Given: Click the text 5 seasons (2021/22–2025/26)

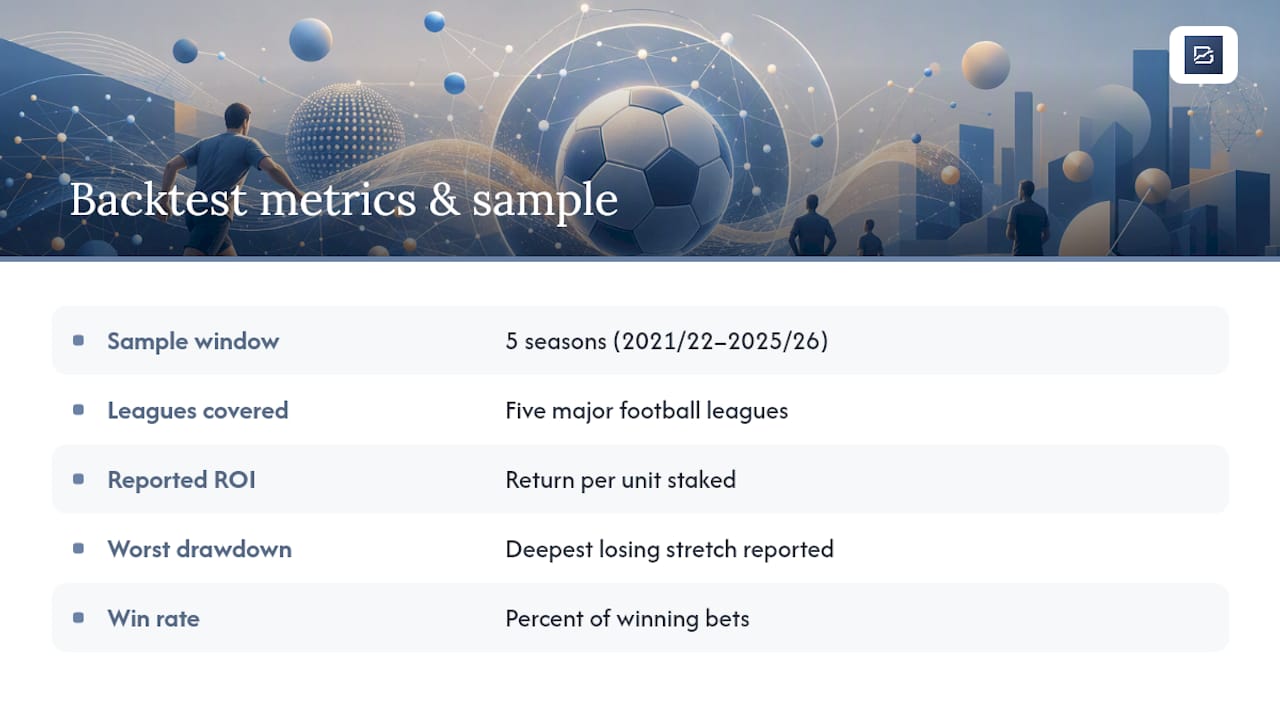Looking at the screenshot, I should tap(667, 341).
